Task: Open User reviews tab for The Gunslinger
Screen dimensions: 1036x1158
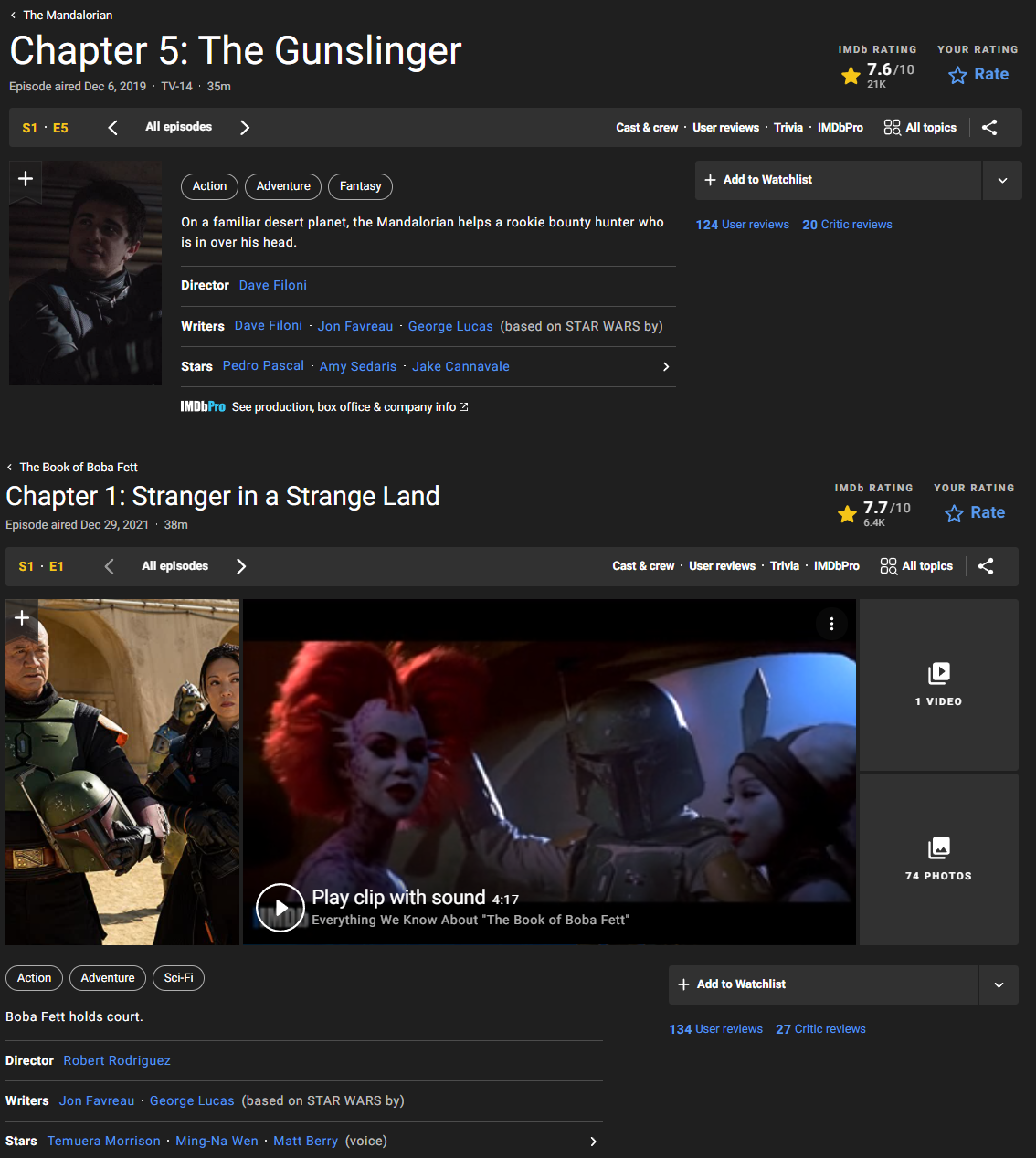Action: pyautogui.click(x=725, y=128)
